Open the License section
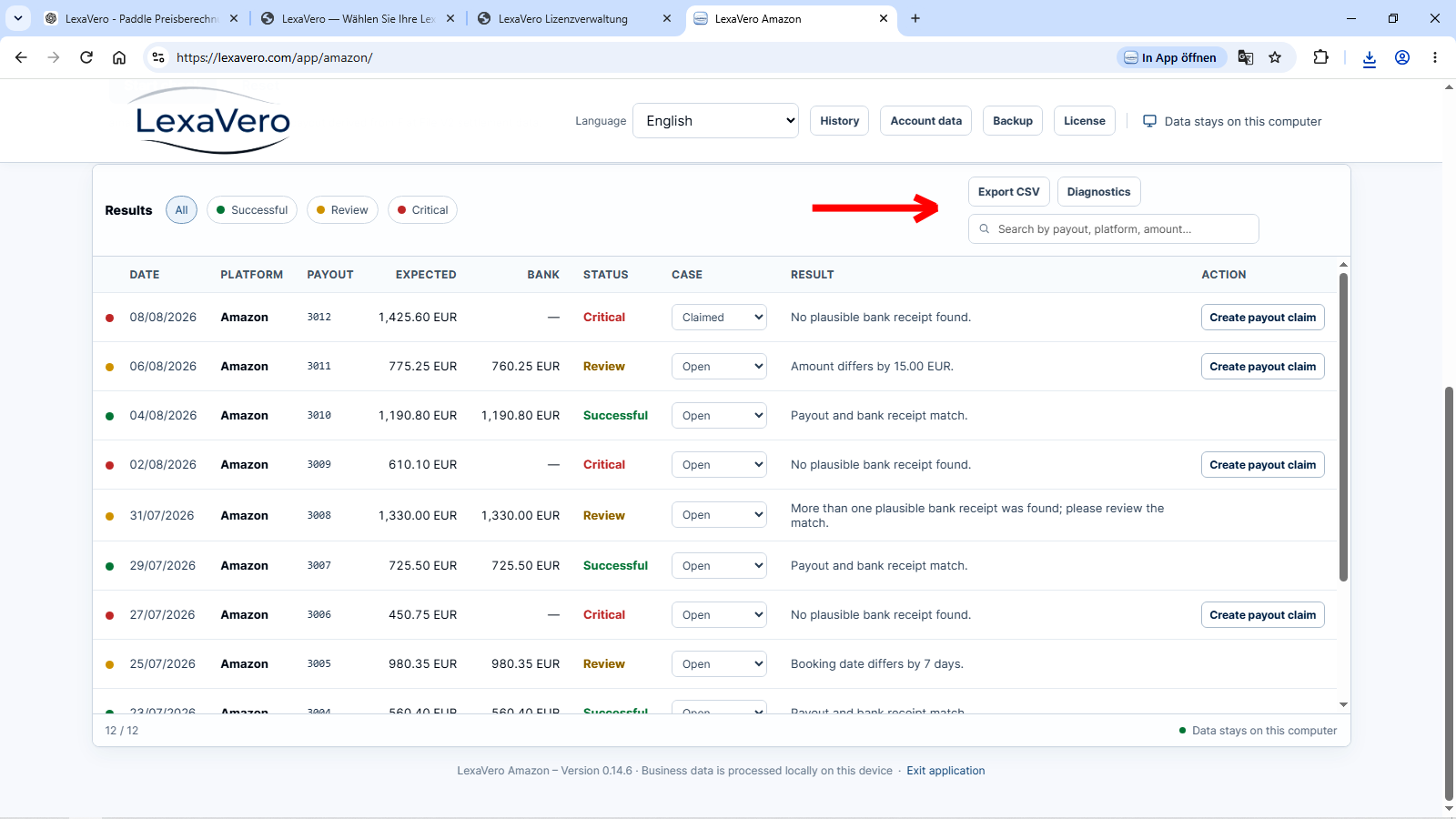This screenshot has height=819, width=1456. [1085, 121]
